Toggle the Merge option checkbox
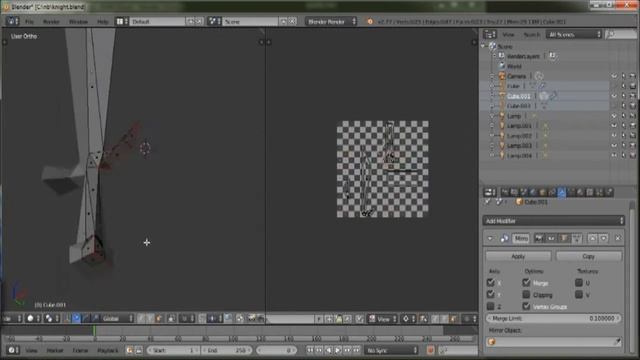Viewport: 640px width, 360px height. tap(526, 282)
